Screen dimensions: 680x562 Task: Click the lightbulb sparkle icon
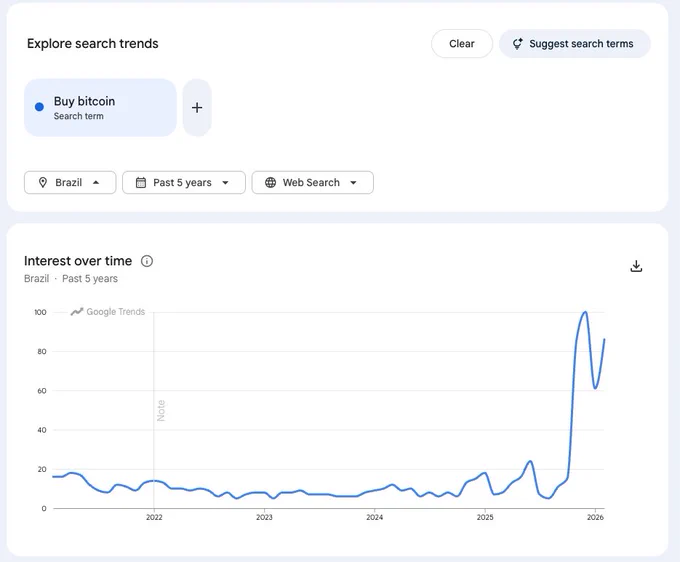click(x=517, y=44)
